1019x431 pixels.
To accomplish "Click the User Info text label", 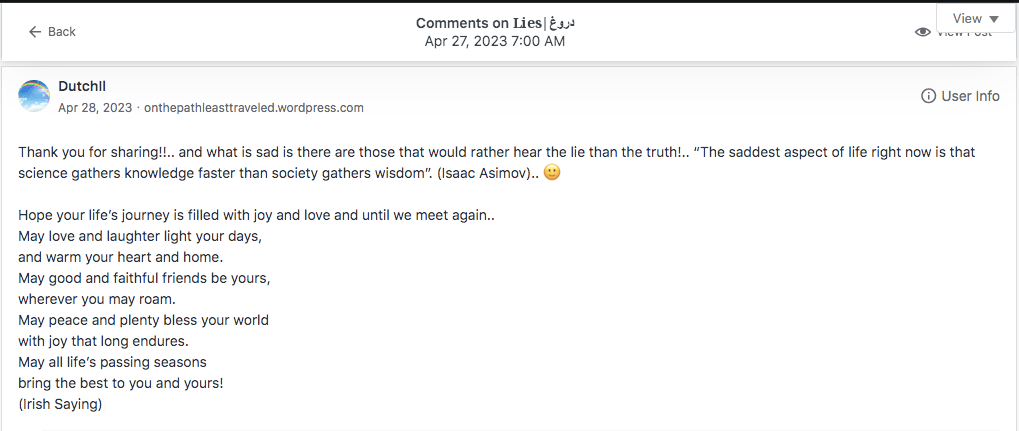I will [x=970, y=96].
